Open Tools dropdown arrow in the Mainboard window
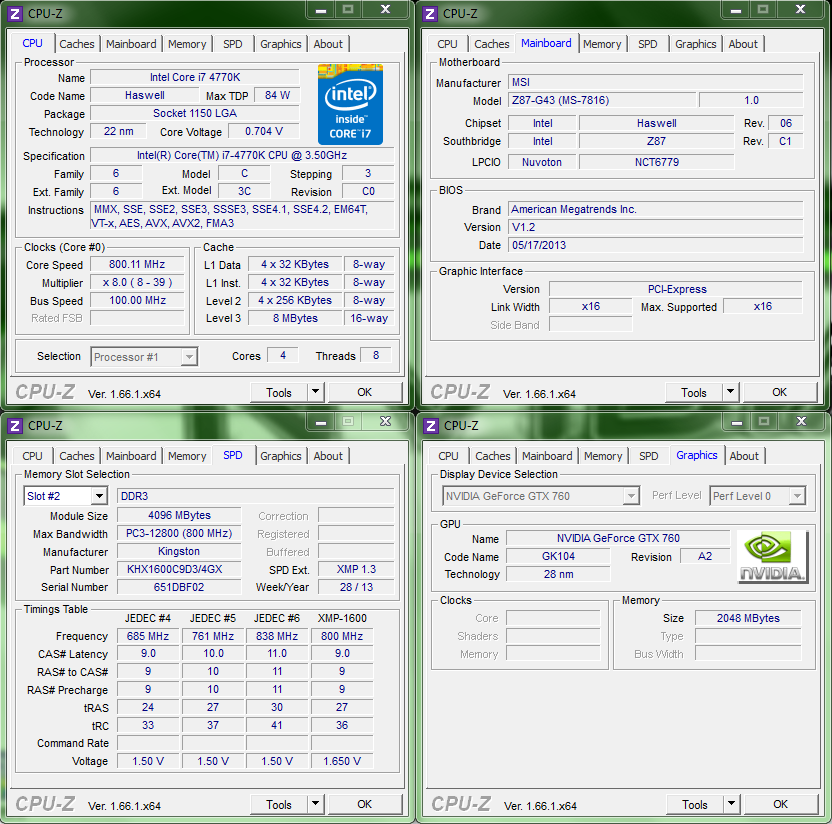The image size is (832, 824). 730,392
